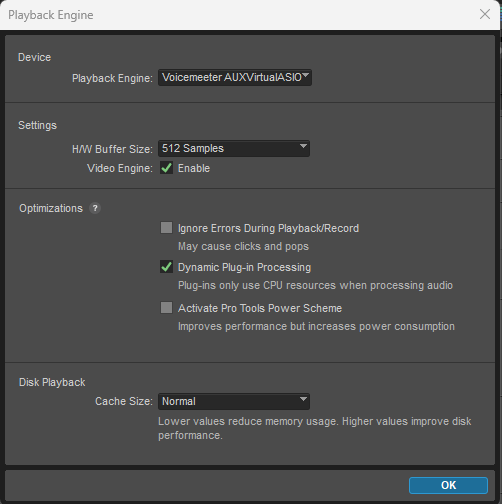Click the 'May cause clicks and pops' note
This screenshot has width=502, height=504.
(x=243, y=246)
